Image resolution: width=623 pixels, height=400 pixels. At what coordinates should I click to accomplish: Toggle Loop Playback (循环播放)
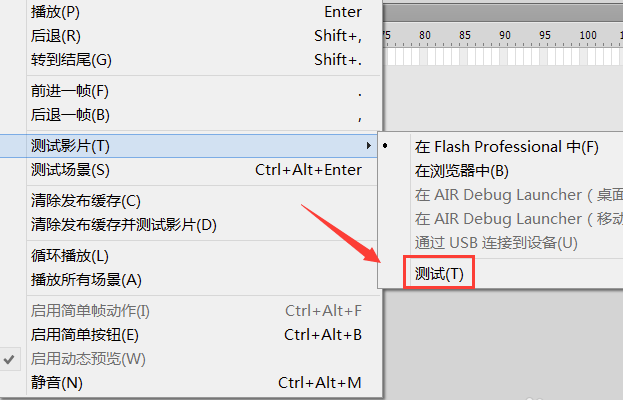[70, 256]
